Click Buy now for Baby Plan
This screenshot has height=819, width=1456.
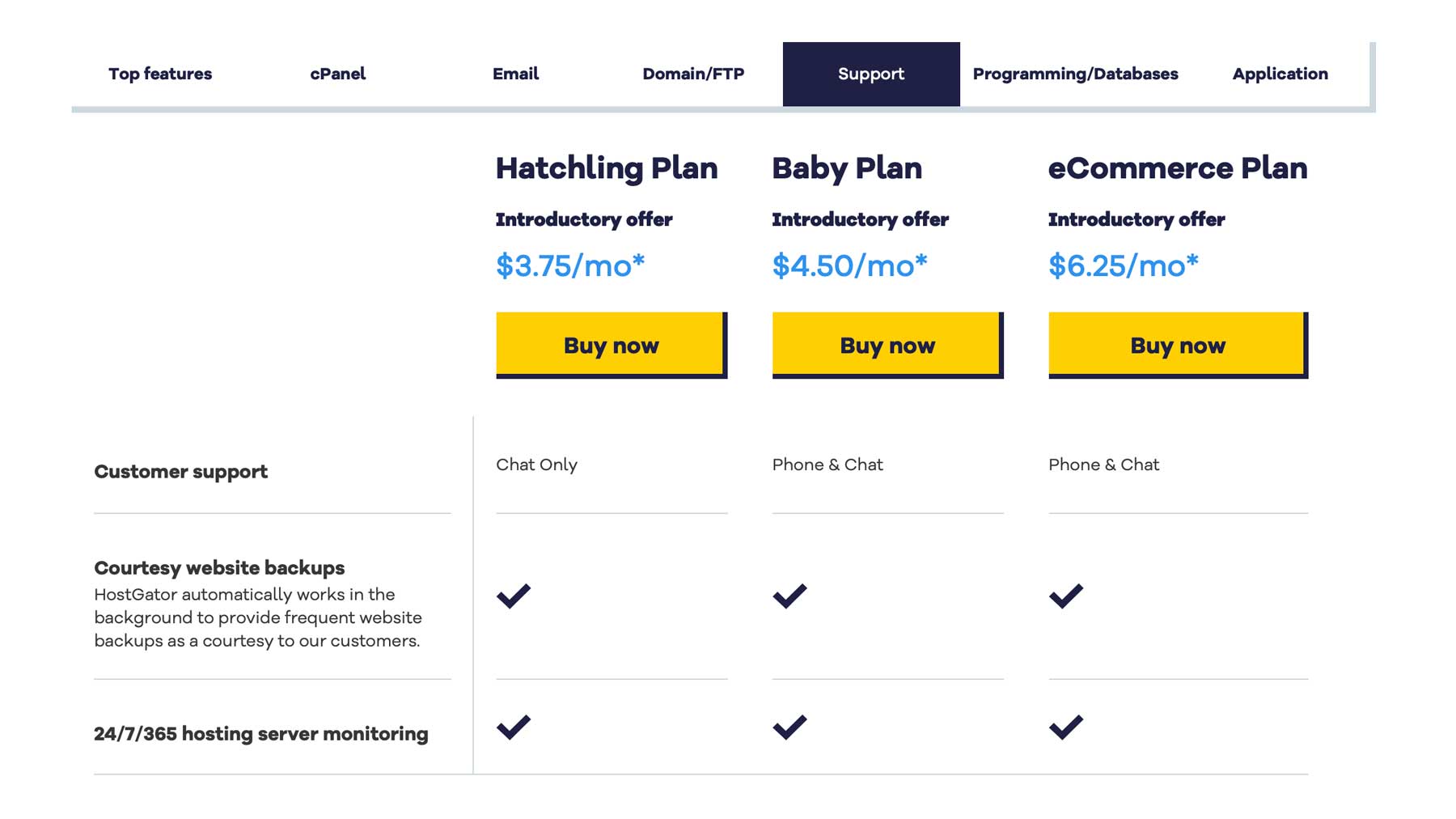pos(886,345)
